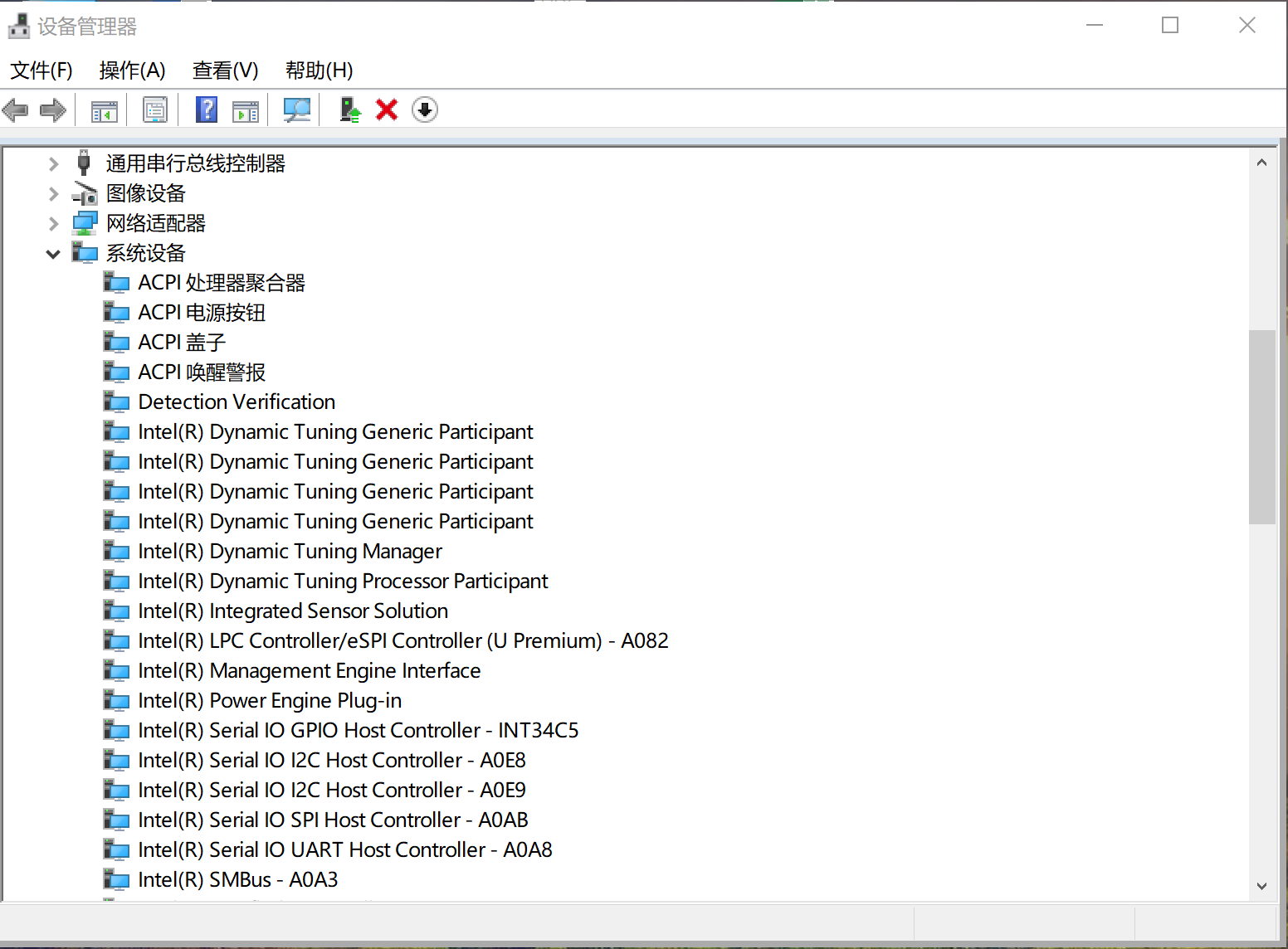Click the folder icon beside 系统设备
The width and height of the screenshot is (1288, 949).
point(85,253)
